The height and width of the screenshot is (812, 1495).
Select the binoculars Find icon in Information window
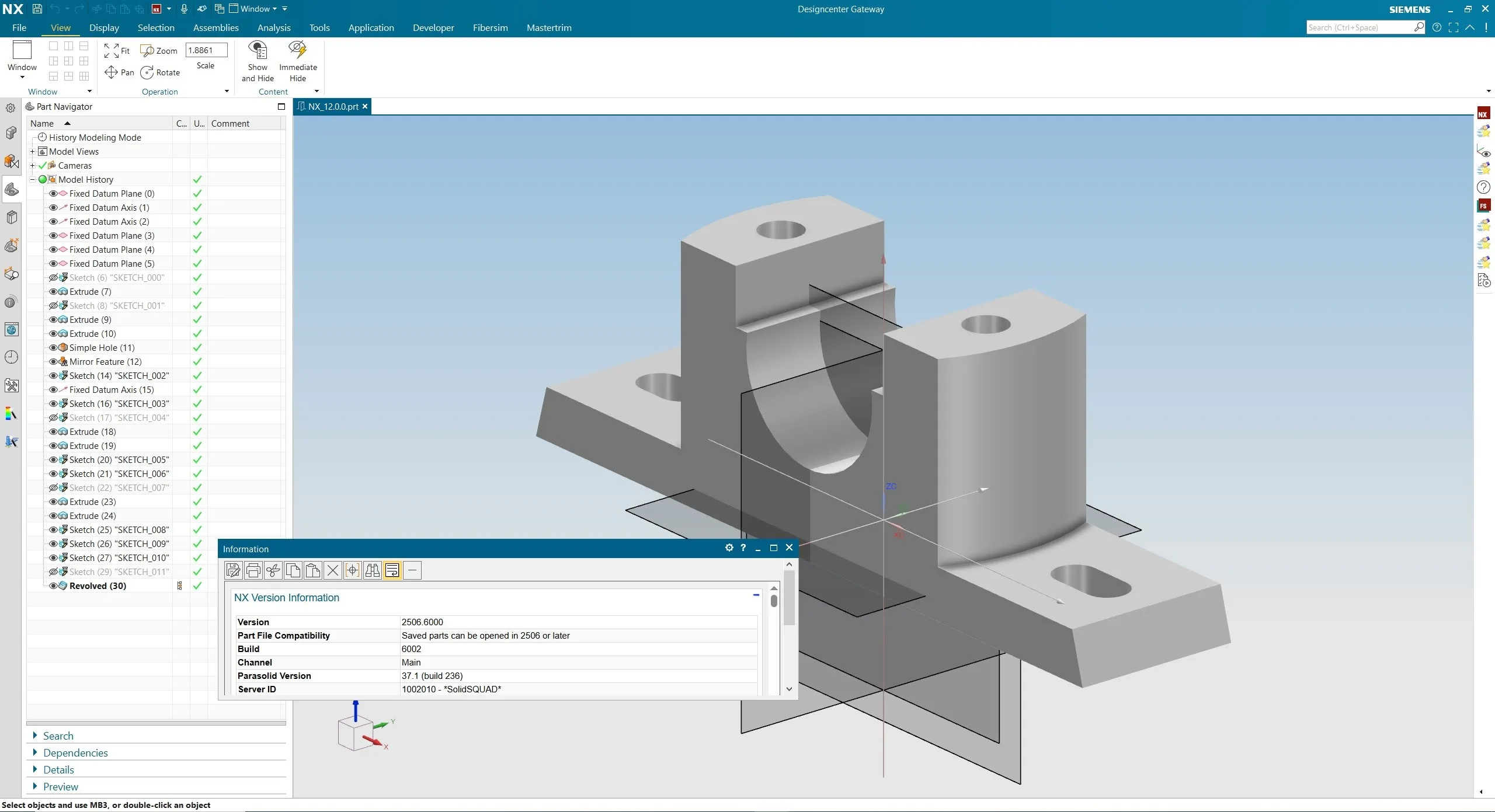[372, 570]
